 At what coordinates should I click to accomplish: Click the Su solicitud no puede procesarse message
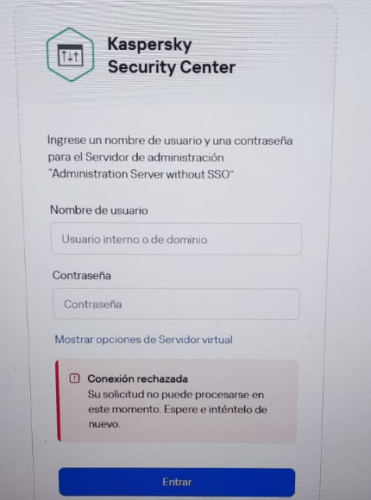point(176,395)
